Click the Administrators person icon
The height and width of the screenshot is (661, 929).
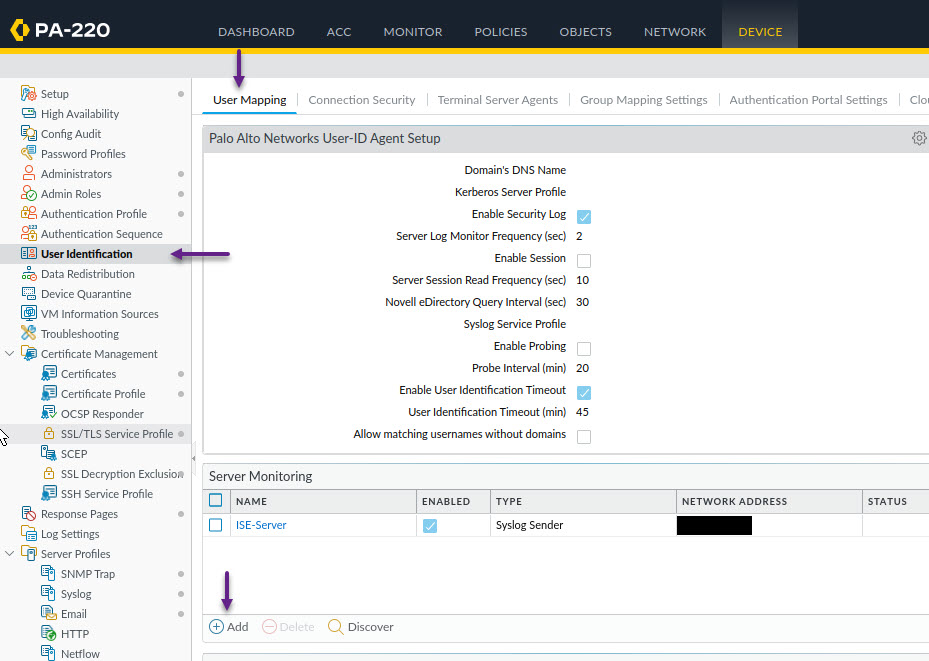[28, 173]
